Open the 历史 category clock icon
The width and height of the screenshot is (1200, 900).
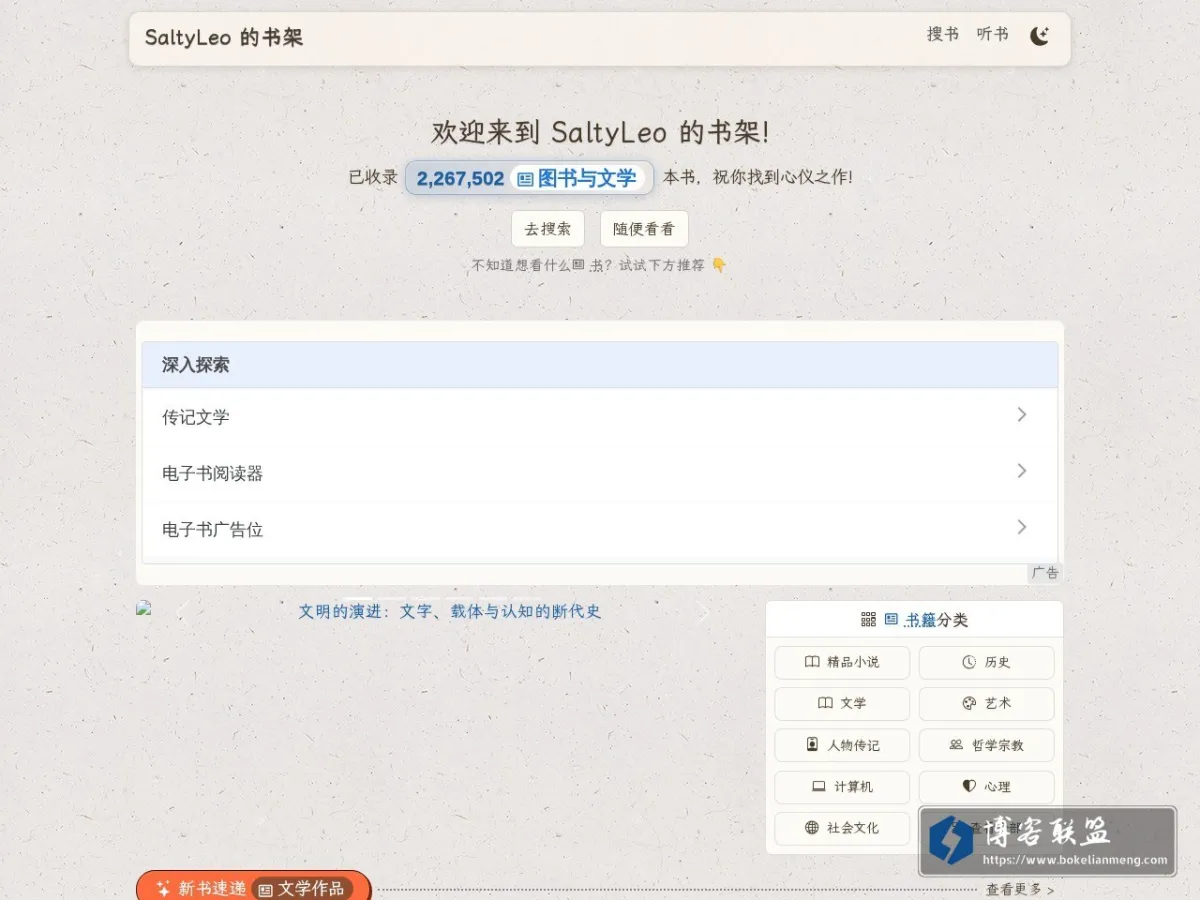(969, 662)
